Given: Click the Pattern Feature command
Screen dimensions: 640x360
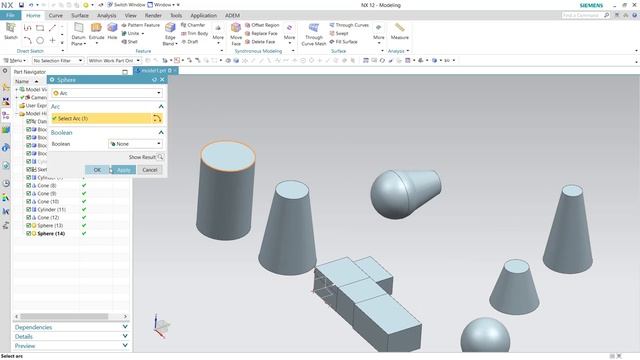Looking at the screenshot, I should point(141,25).
